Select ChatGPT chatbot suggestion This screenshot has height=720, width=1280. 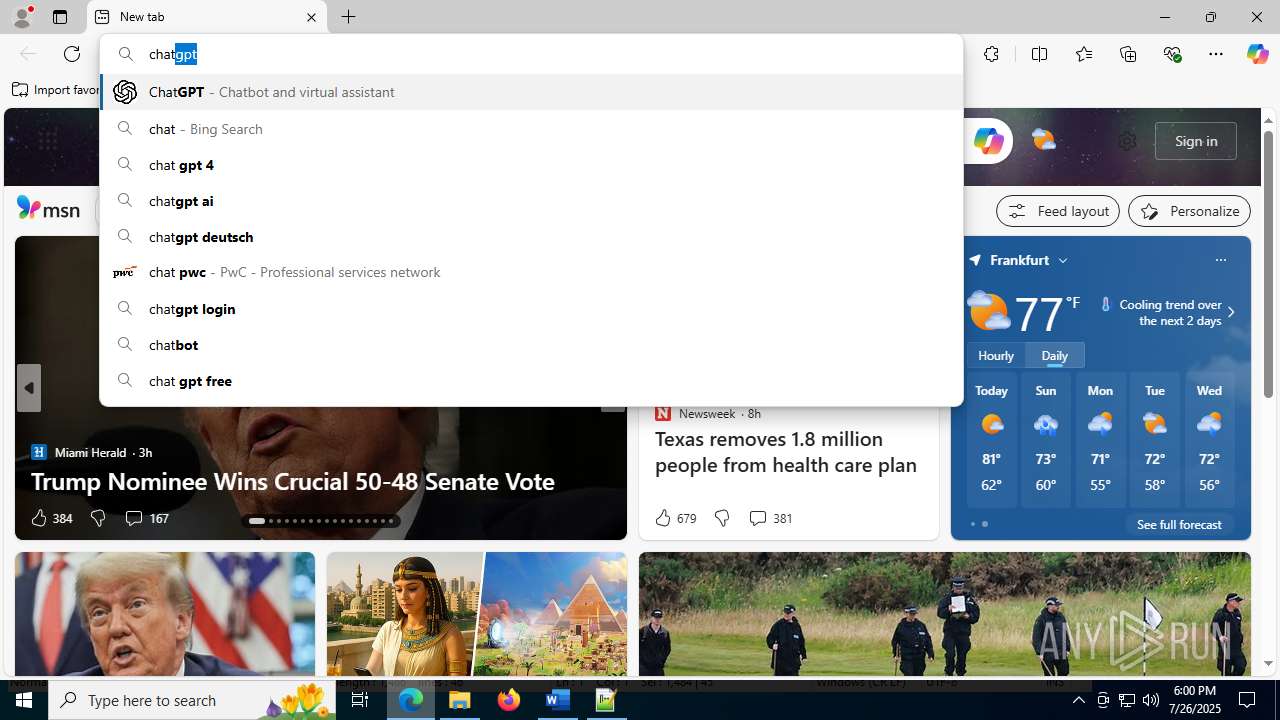pos(531,92)
